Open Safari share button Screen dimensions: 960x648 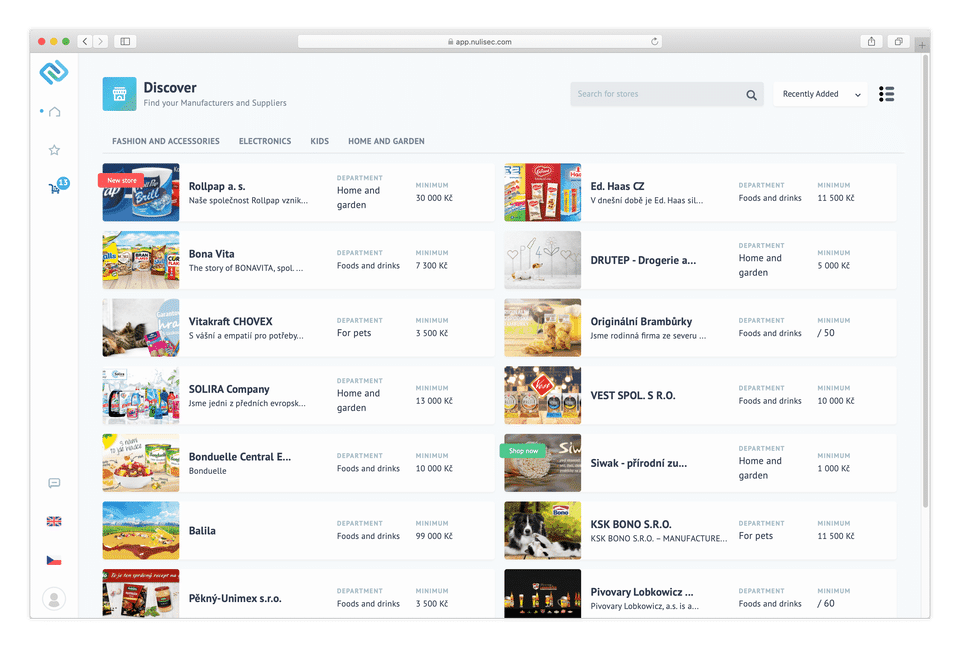point(871,42)
